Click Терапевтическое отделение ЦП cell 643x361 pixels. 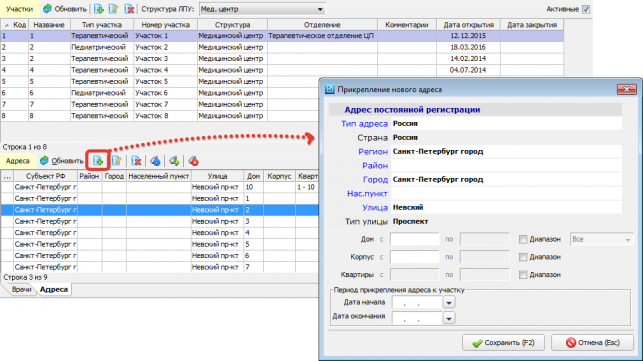click(321, 36)
